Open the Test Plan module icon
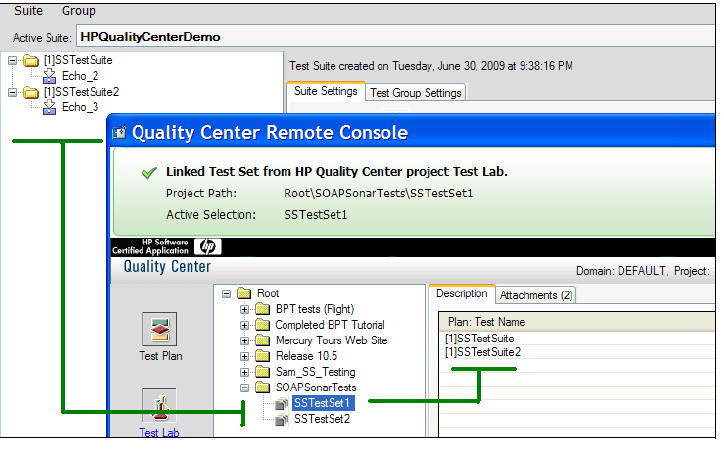The height and width of the screenshot is (449, 724). pos(159,329)
